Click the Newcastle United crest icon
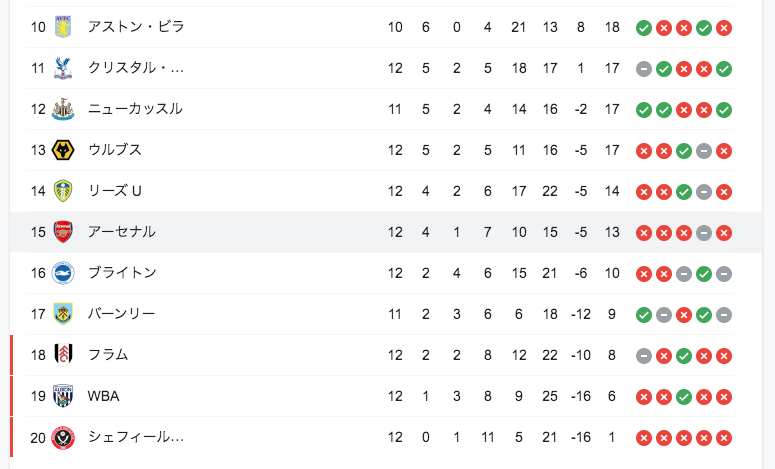The height and width of the screenshot is (469, 775). click(63, 109)
